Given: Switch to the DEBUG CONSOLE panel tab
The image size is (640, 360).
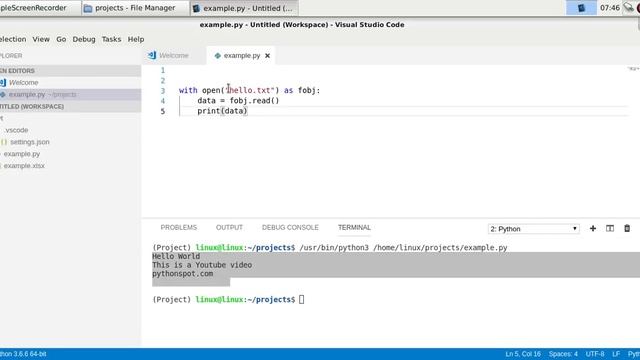Looking at the screenshot, I should [290, 227].
